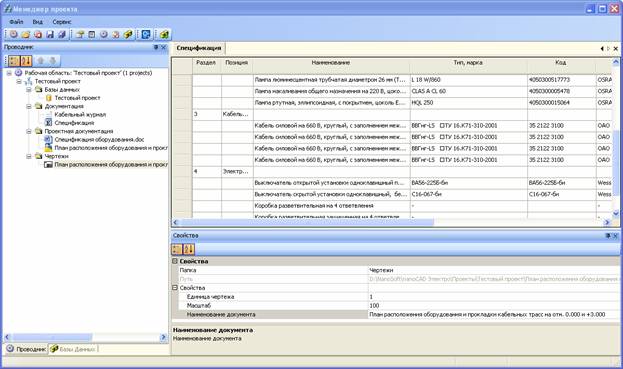Switch to the Базы данных tab at the bottom
This screenshot has height=369, width=623.
(73, 349)
